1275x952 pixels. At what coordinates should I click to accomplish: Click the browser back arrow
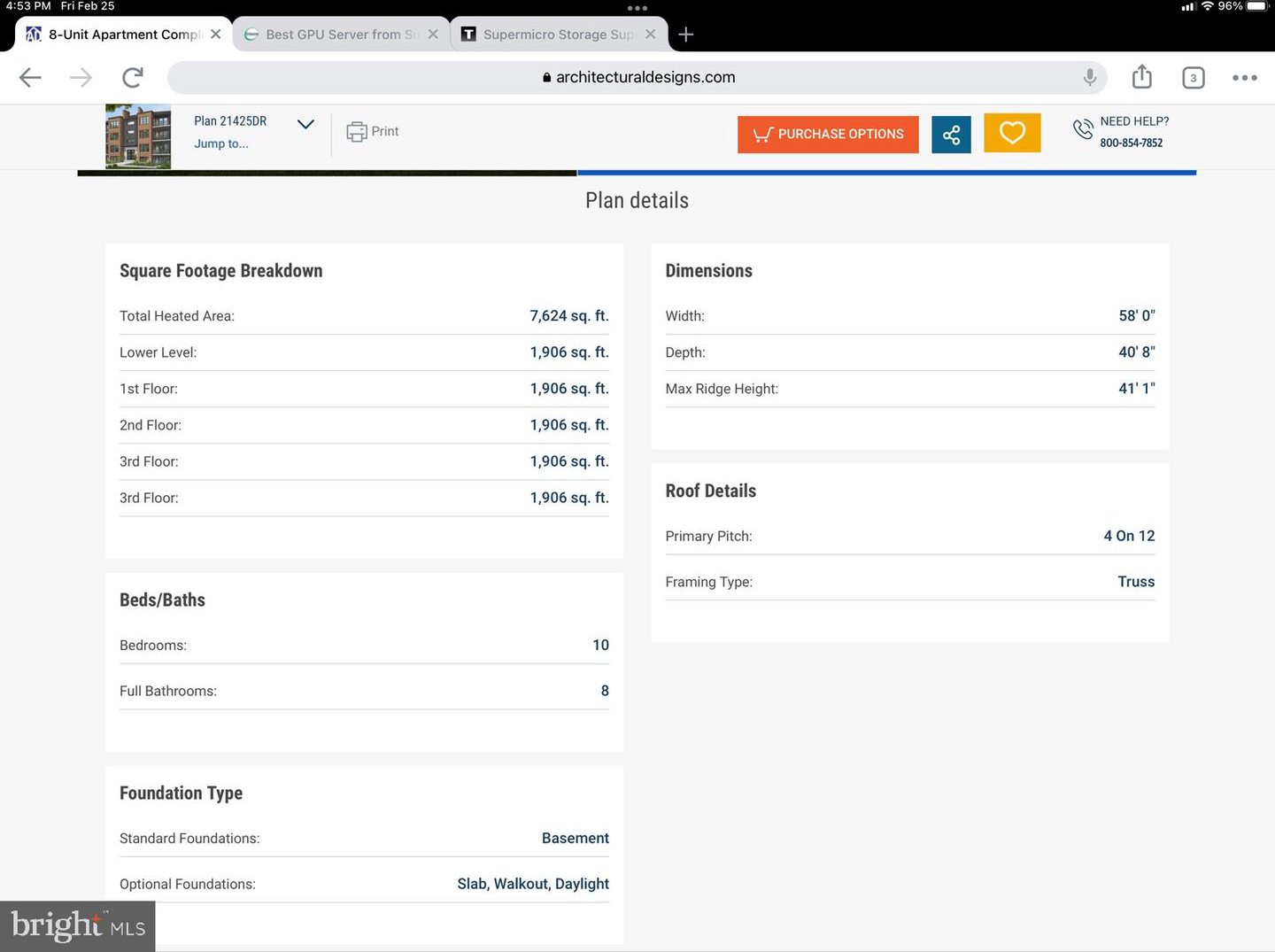click(x=31, y=78)
